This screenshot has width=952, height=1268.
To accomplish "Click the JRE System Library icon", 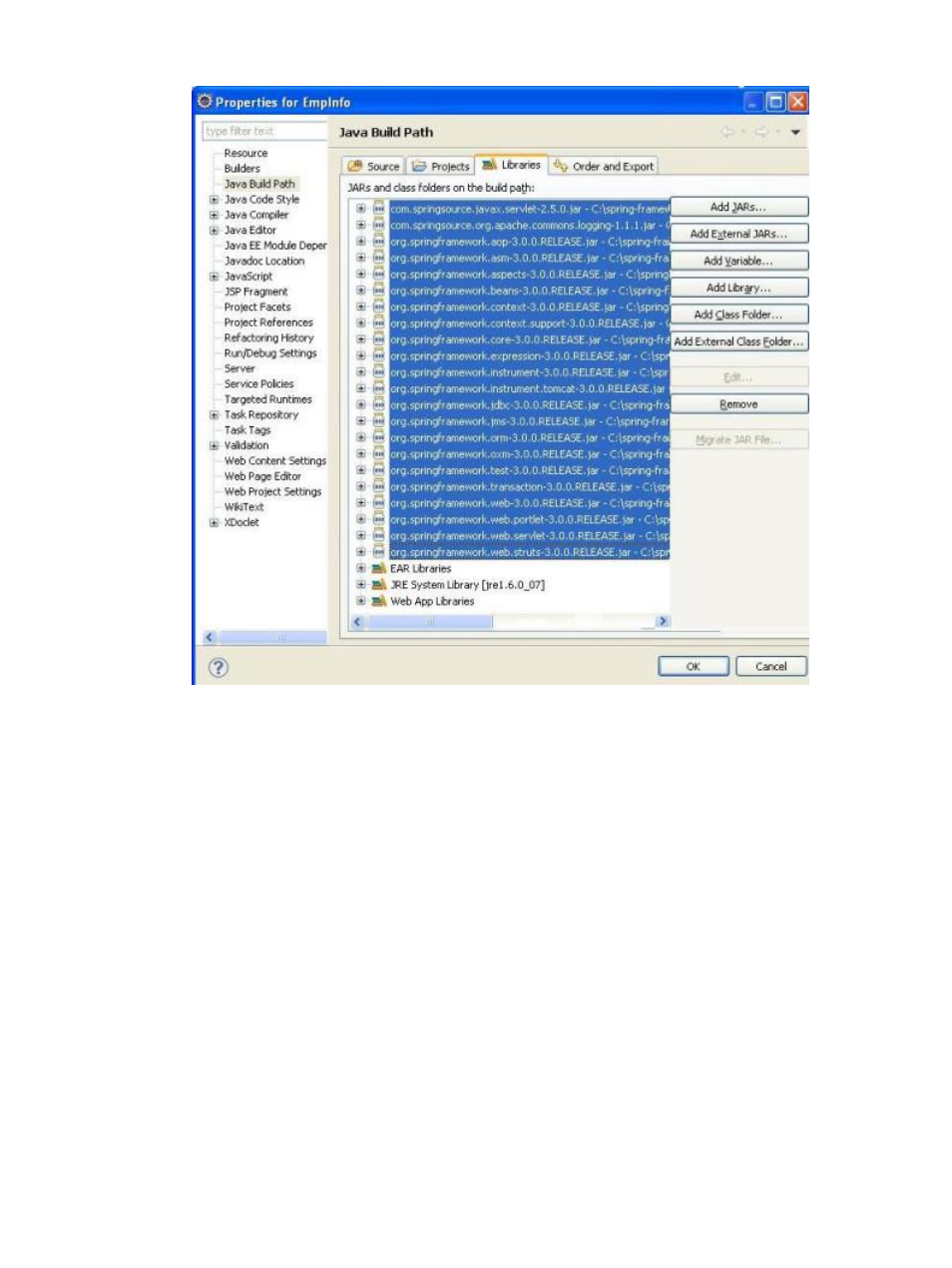I will click(x=378, y=585).
